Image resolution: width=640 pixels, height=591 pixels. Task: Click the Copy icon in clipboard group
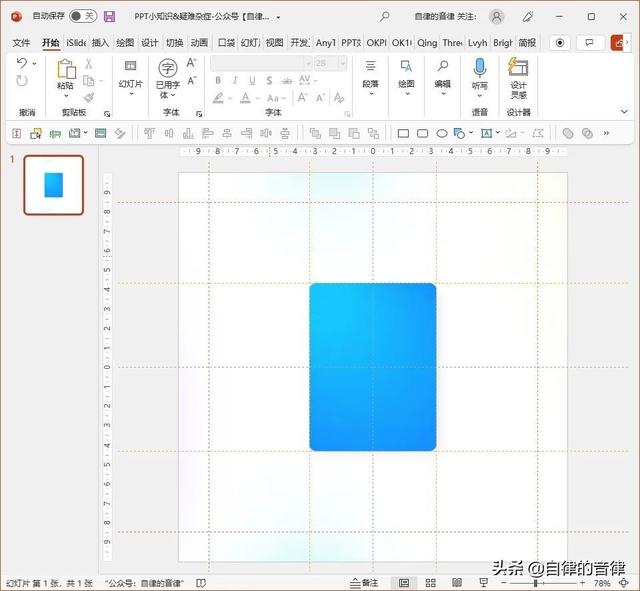point(89,81)
